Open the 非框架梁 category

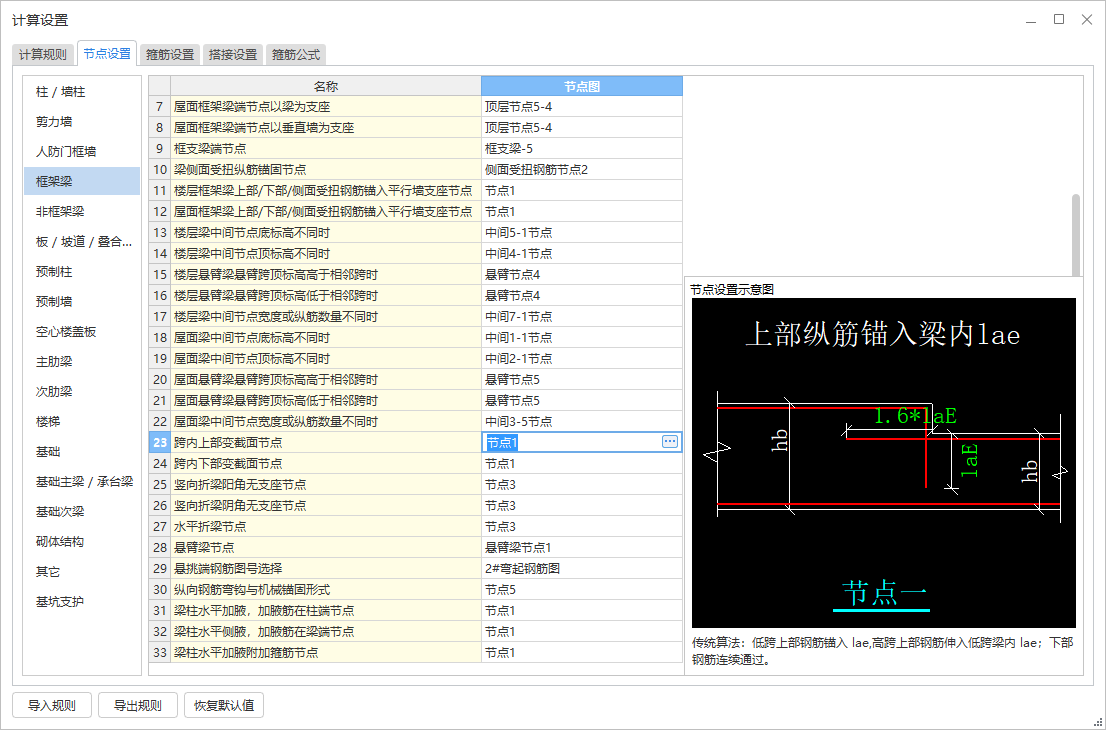[x=82, y=212]
